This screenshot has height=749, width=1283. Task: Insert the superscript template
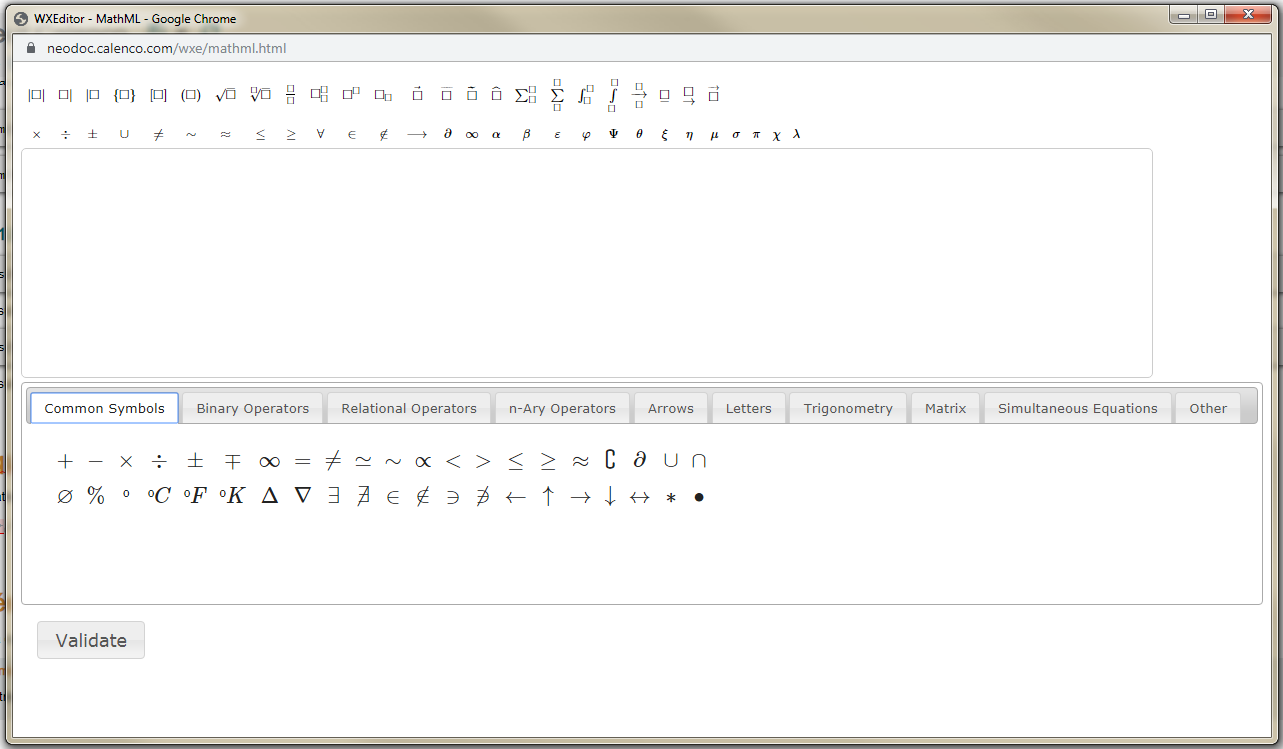[351, 94]
